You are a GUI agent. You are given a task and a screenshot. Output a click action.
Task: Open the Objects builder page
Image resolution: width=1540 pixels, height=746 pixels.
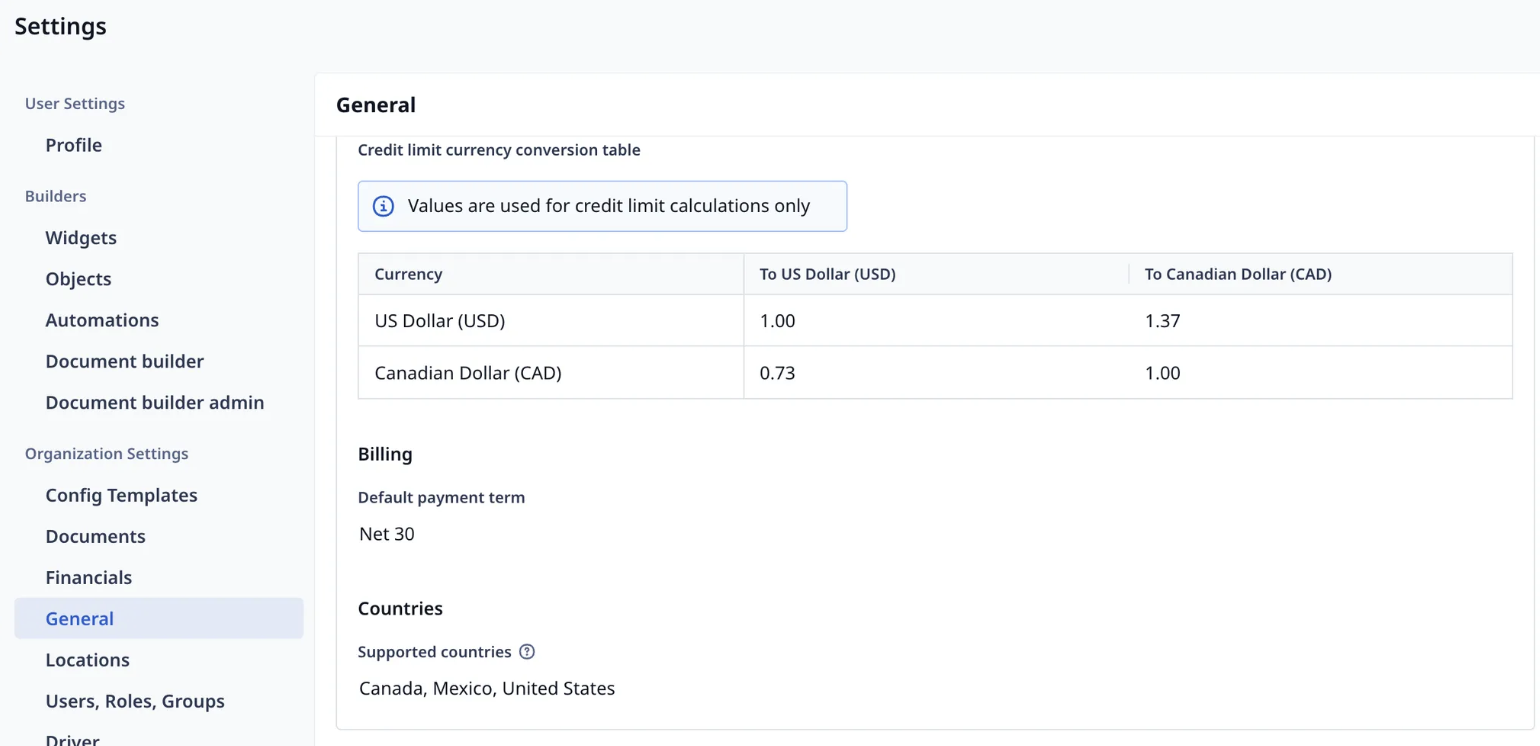78,279
